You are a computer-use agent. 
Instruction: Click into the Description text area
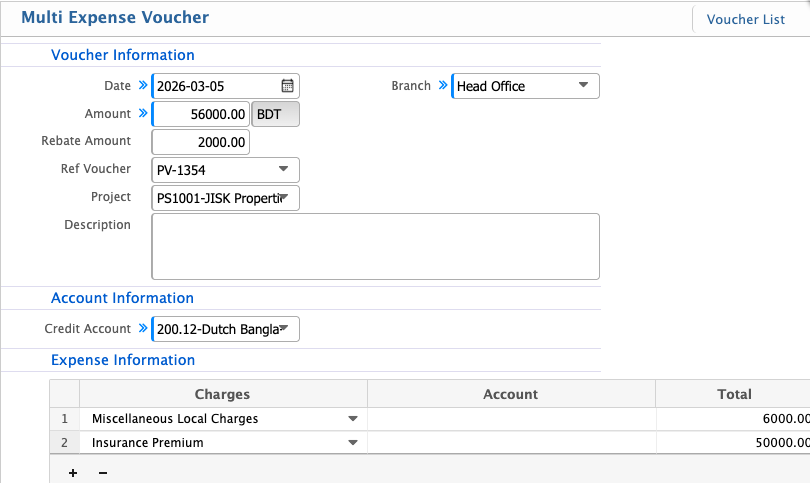(x=375, y=246)
